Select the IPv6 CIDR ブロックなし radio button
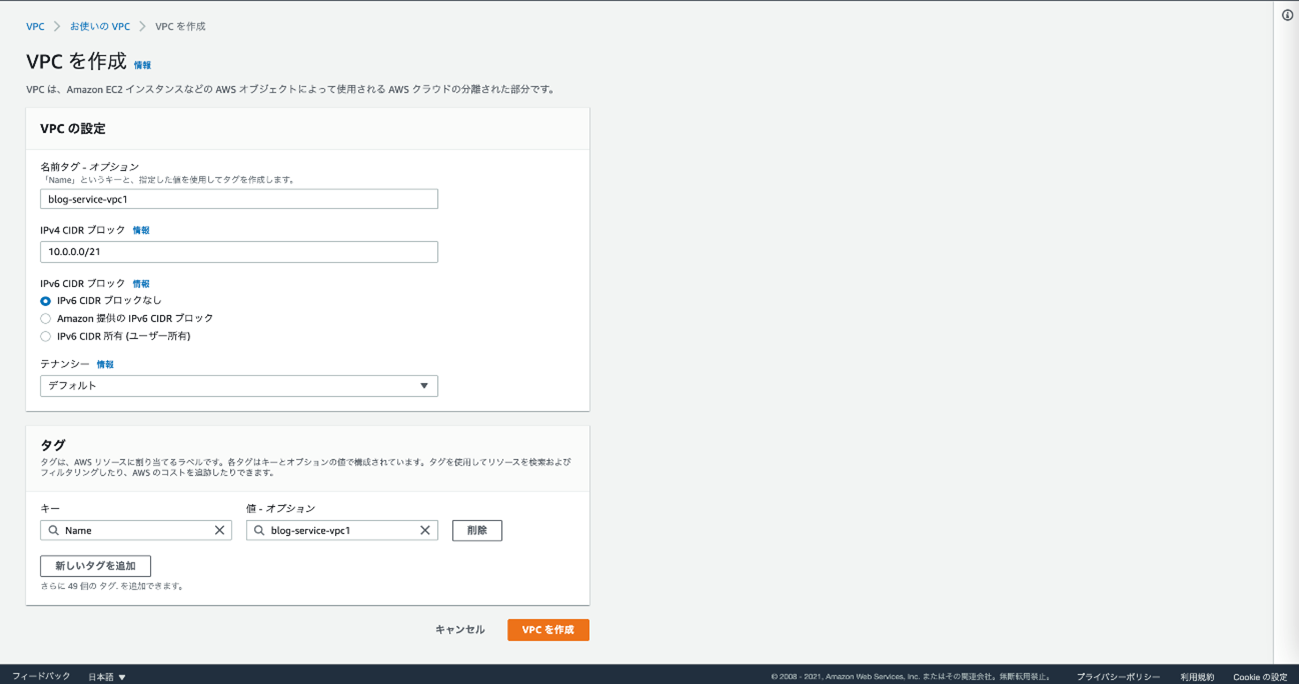 (46, 301)
